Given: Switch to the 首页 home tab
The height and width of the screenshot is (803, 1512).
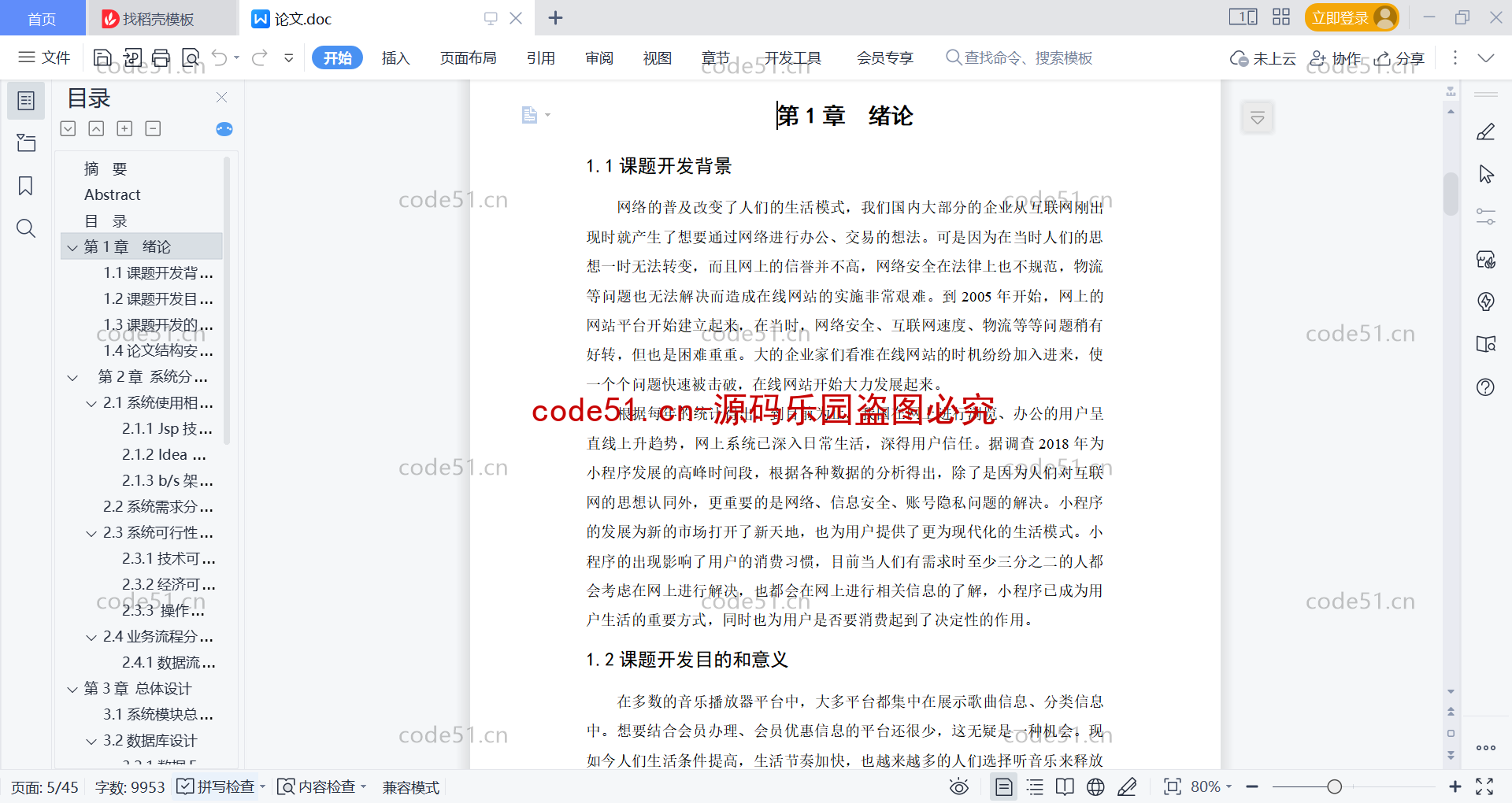Looking at the screenshot, I should click(x=42, y=19).
